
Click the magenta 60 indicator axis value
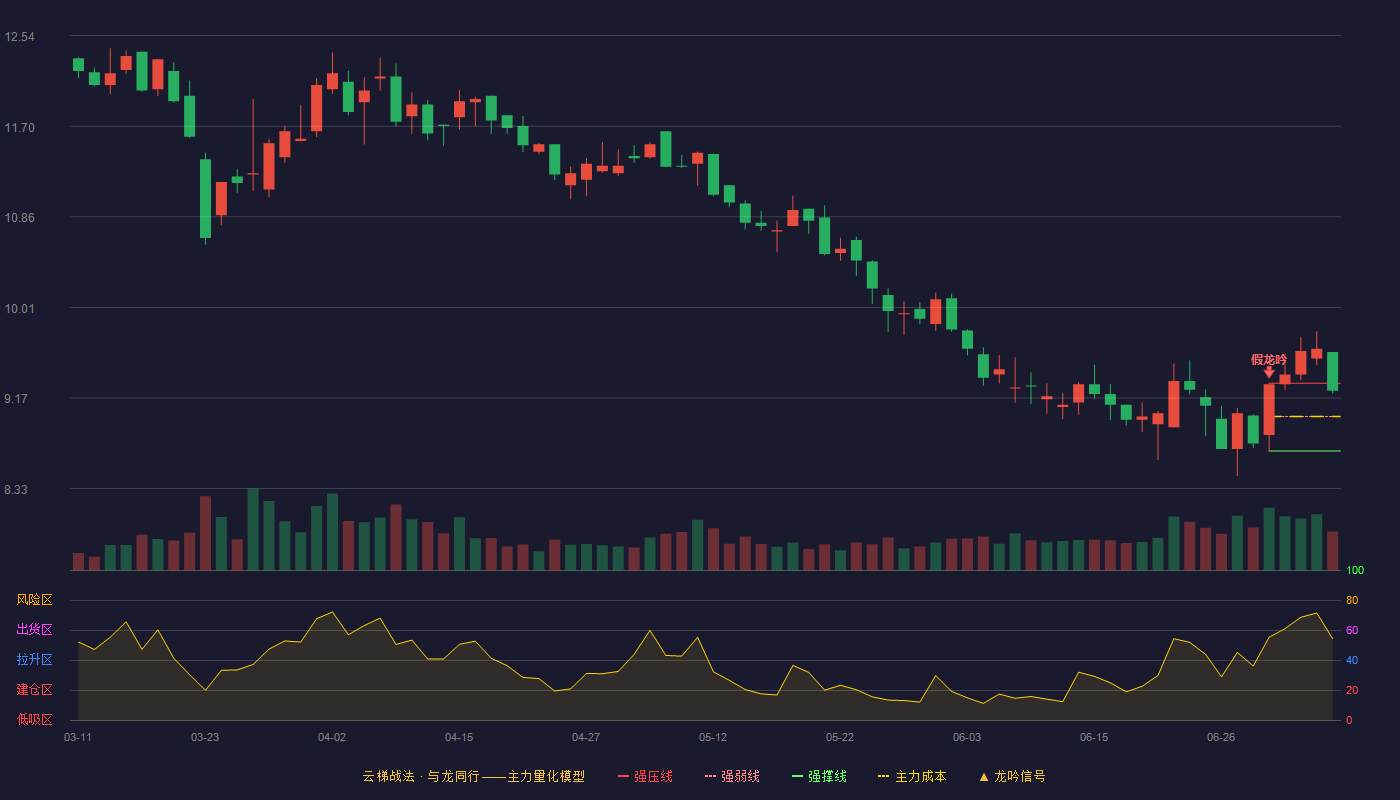point(1352,630)
